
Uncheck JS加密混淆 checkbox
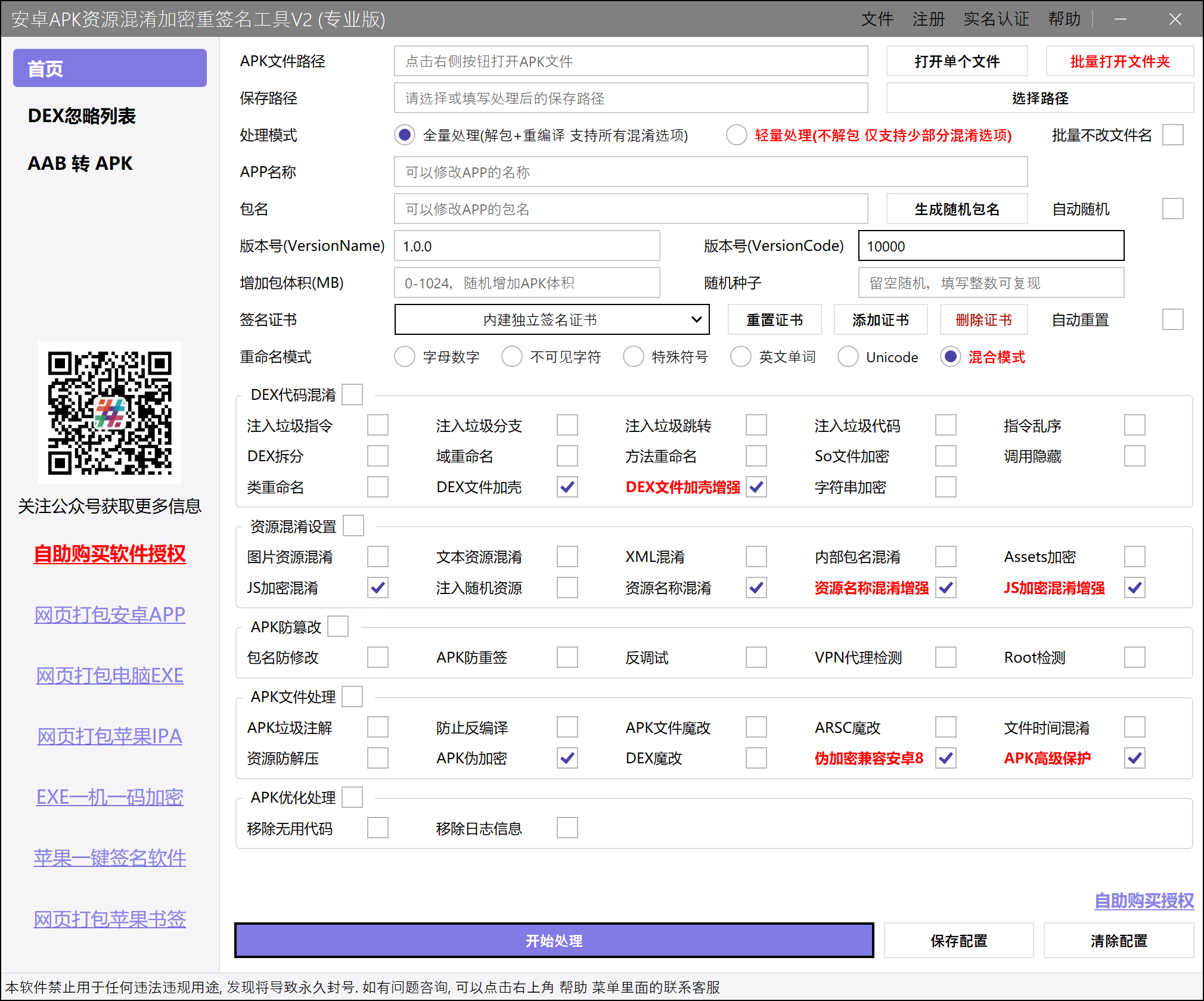click(378, 587)
